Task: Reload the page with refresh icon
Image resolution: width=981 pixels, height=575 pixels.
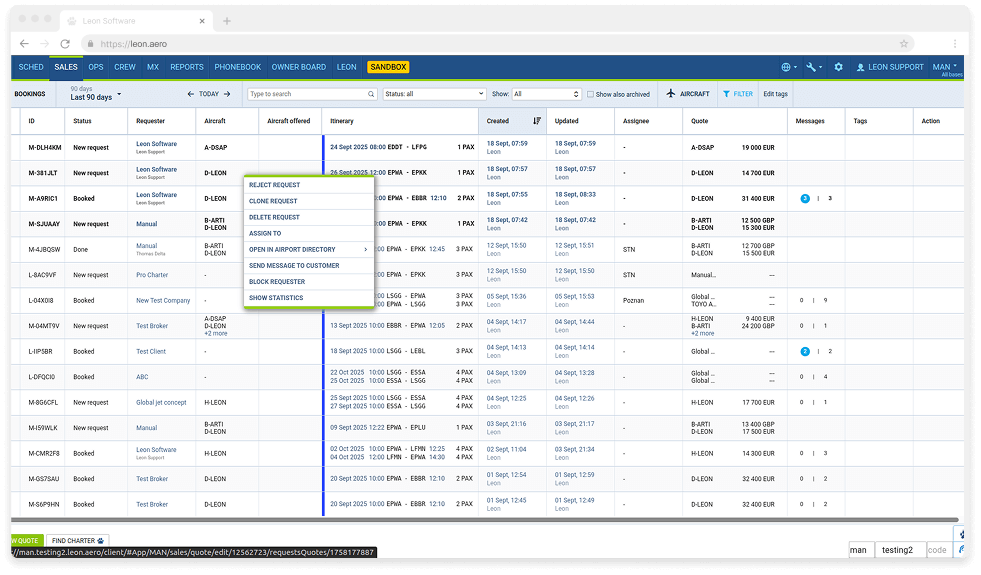Action: 65,44
